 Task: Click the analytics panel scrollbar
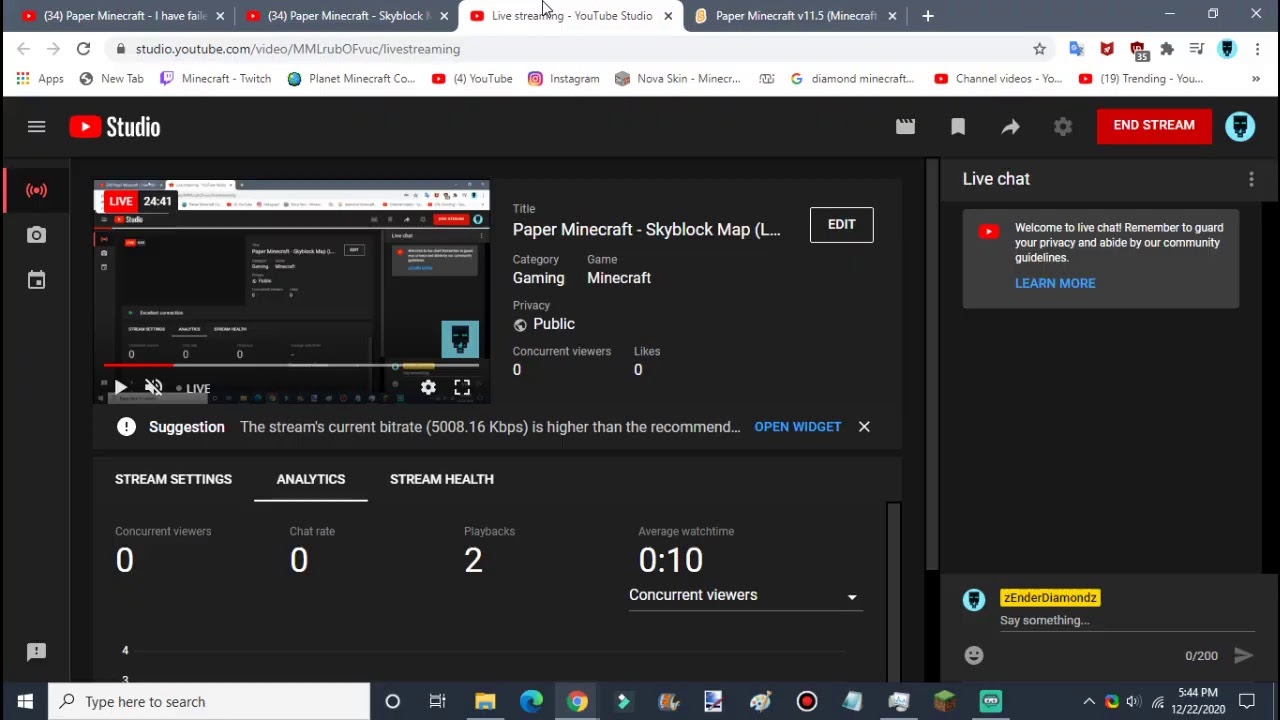(x=894, y=590)
